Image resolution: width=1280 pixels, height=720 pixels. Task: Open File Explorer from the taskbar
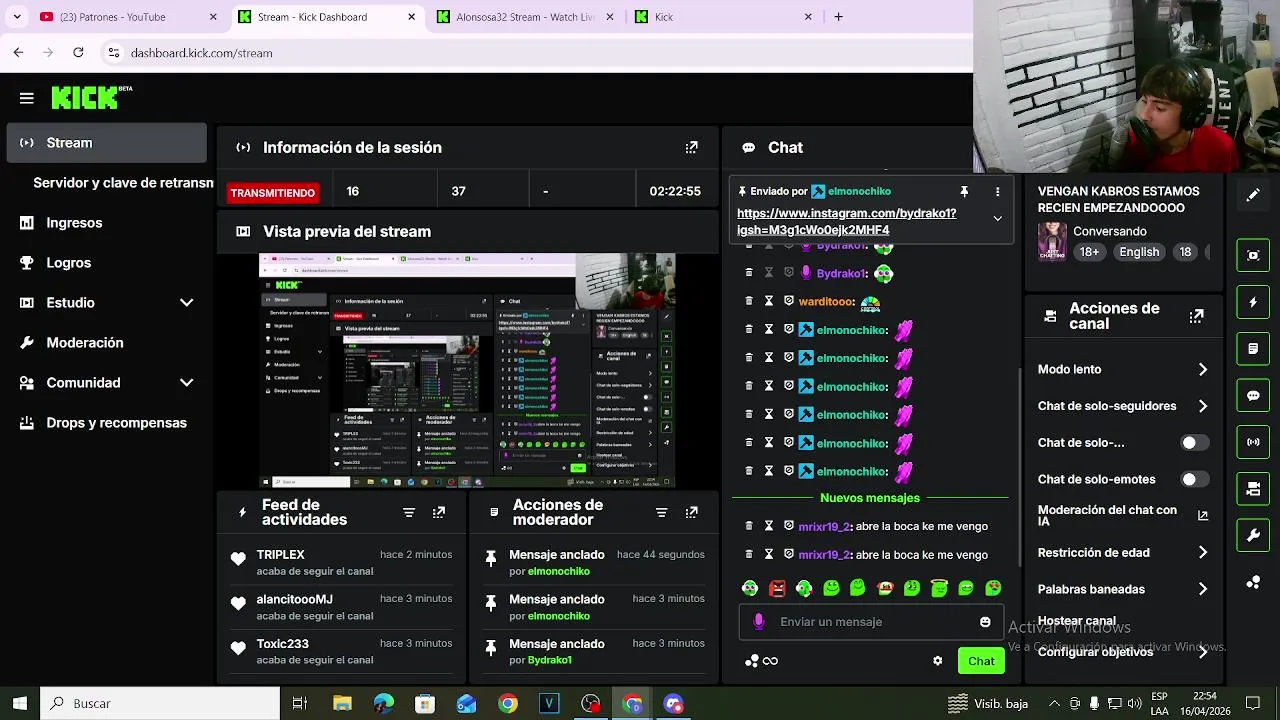tap(342, 704)
